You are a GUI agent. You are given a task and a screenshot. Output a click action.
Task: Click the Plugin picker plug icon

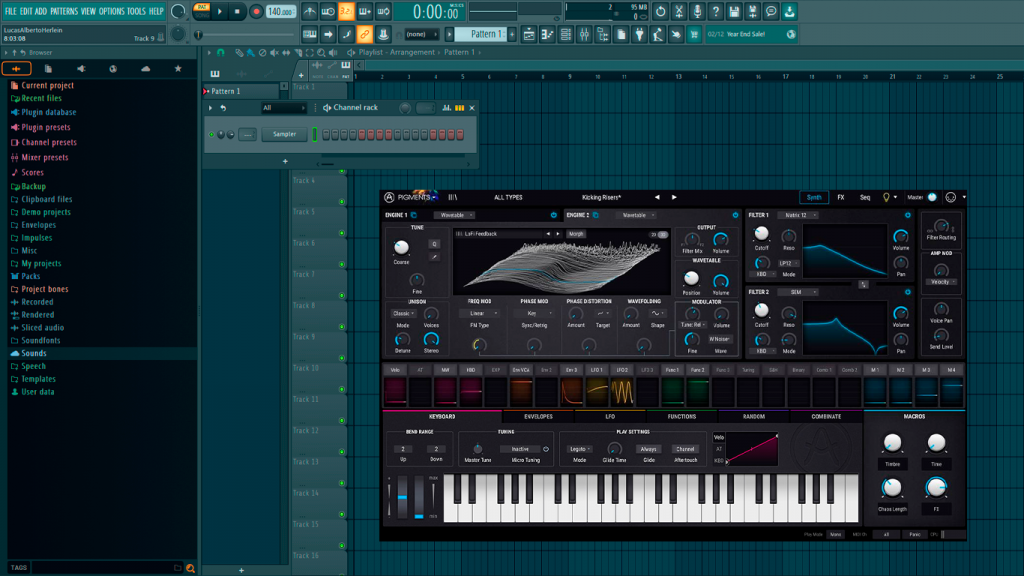639,35
